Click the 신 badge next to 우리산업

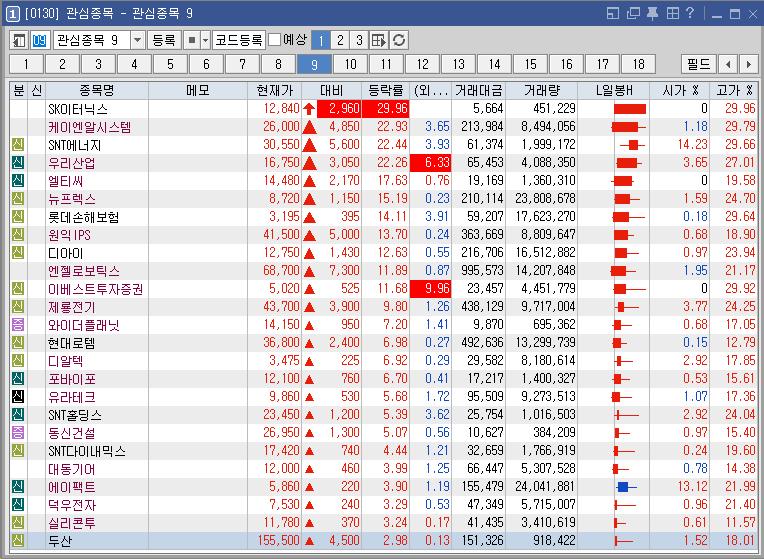pyautogui.click(x=18, y=162)
